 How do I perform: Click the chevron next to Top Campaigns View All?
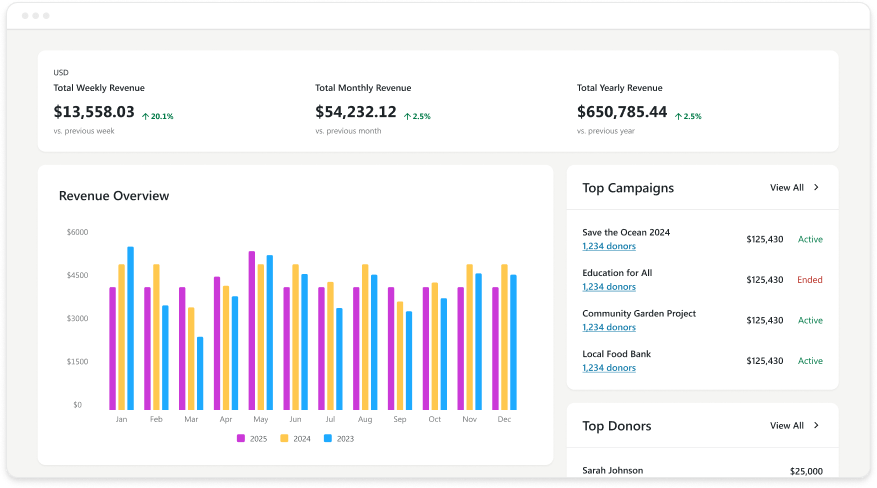point(816,187)
